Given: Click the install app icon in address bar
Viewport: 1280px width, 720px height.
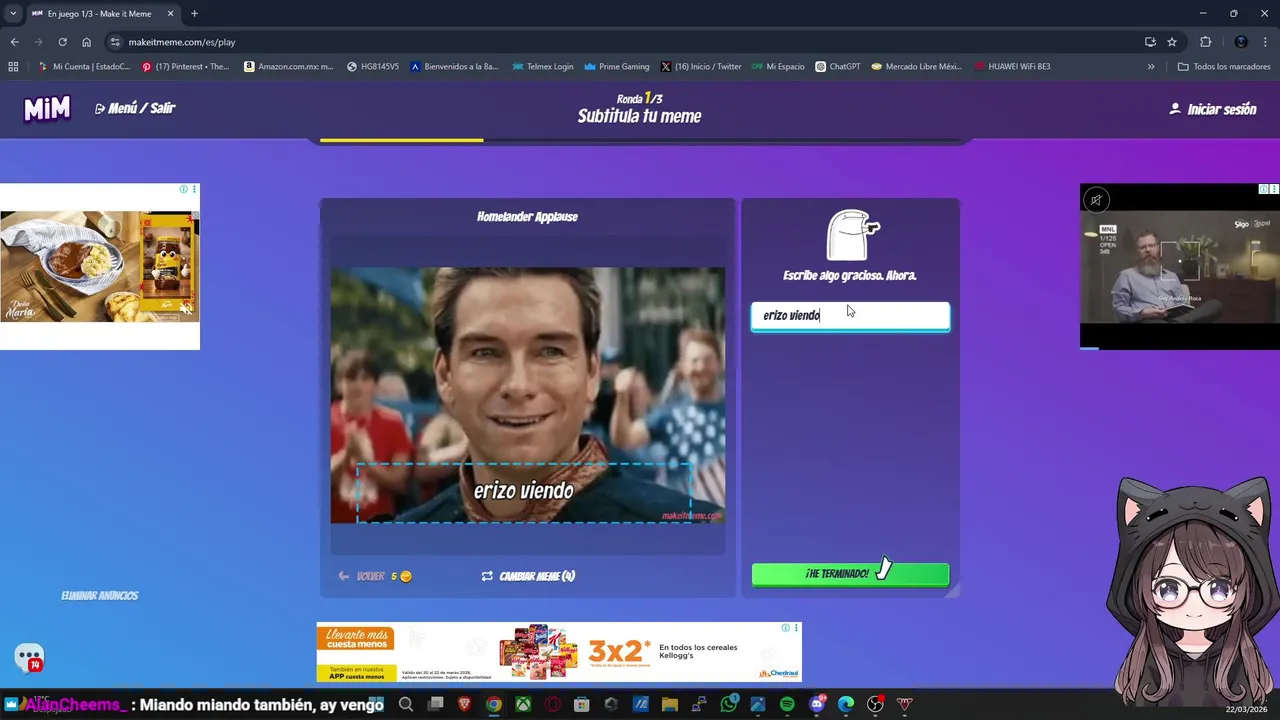Looking at the screenshot, I should tap(1150, 42).
